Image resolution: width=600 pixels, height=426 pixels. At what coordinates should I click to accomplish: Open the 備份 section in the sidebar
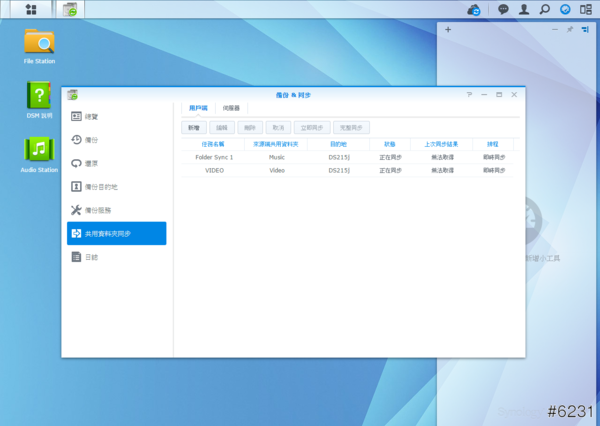click(x=91, y=140)
